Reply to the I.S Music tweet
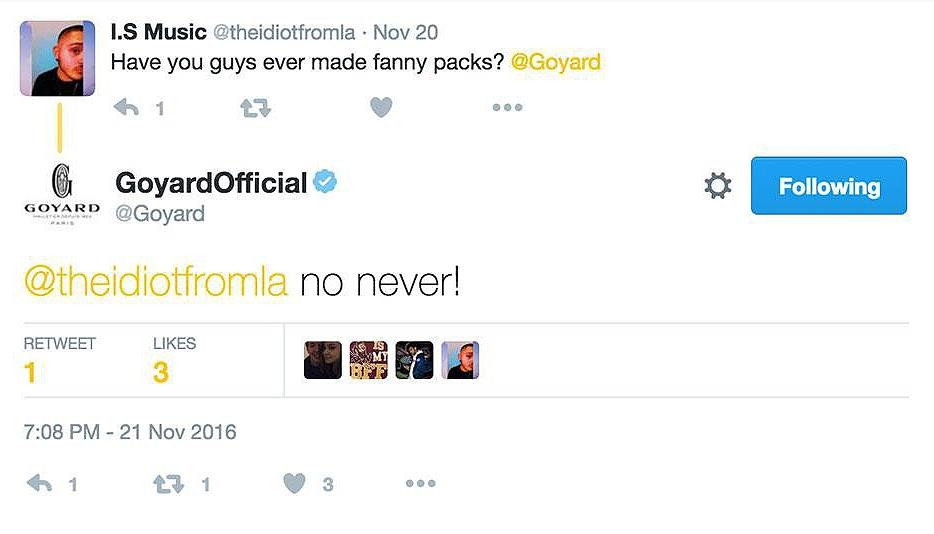The height and width of the screenshot is (534, 934). click(126, 108)
